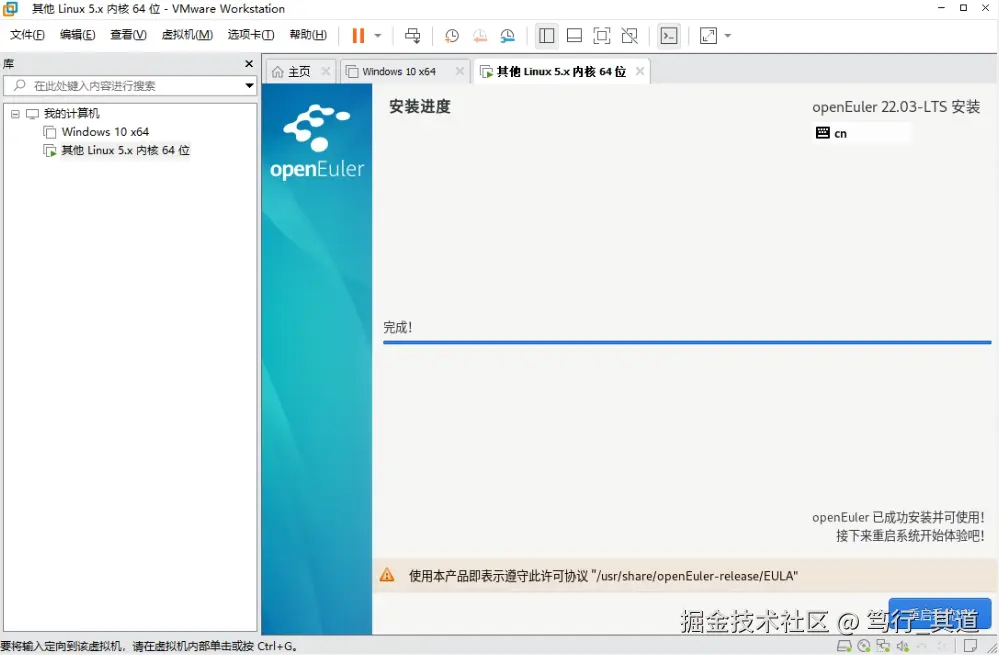Open the 编辑(E) menu
This screenshot has width=999, height=655.
pyautogui.click(x=78, y=34)
